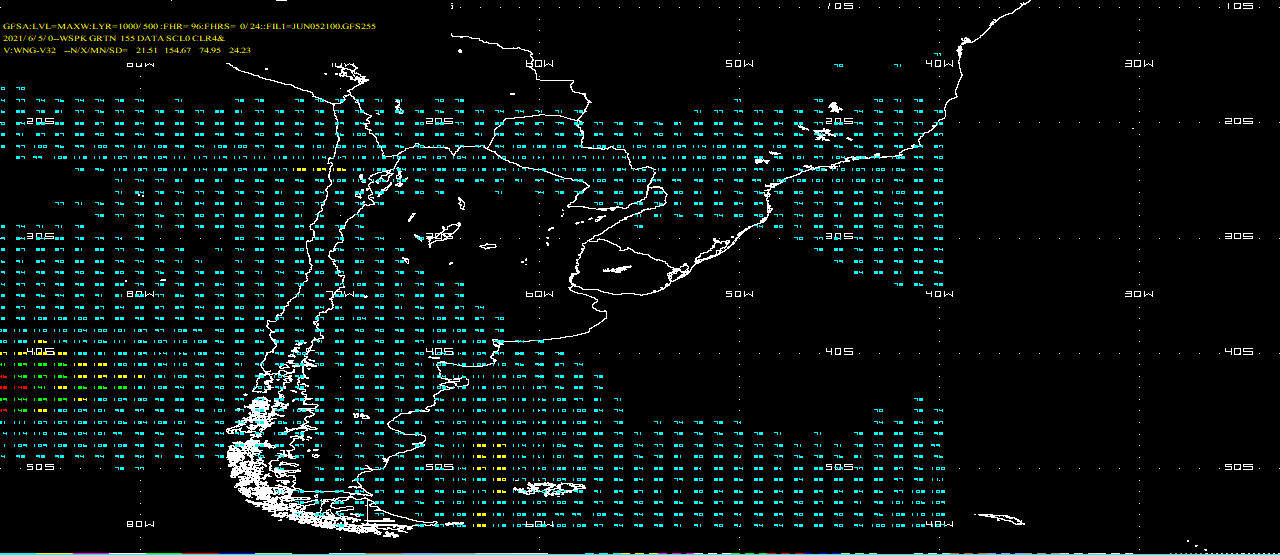1280x555 pixels.
Task: Click the 60W longitude label in the middle row
Action: [539, 294]
